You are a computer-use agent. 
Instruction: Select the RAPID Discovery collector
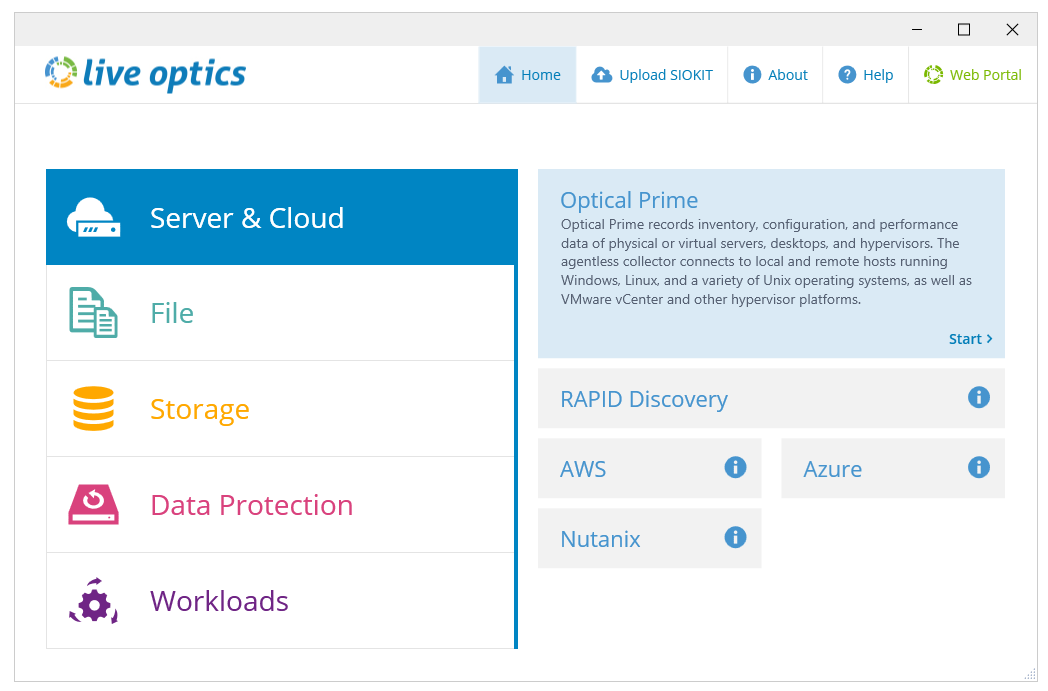coord(771,398)
